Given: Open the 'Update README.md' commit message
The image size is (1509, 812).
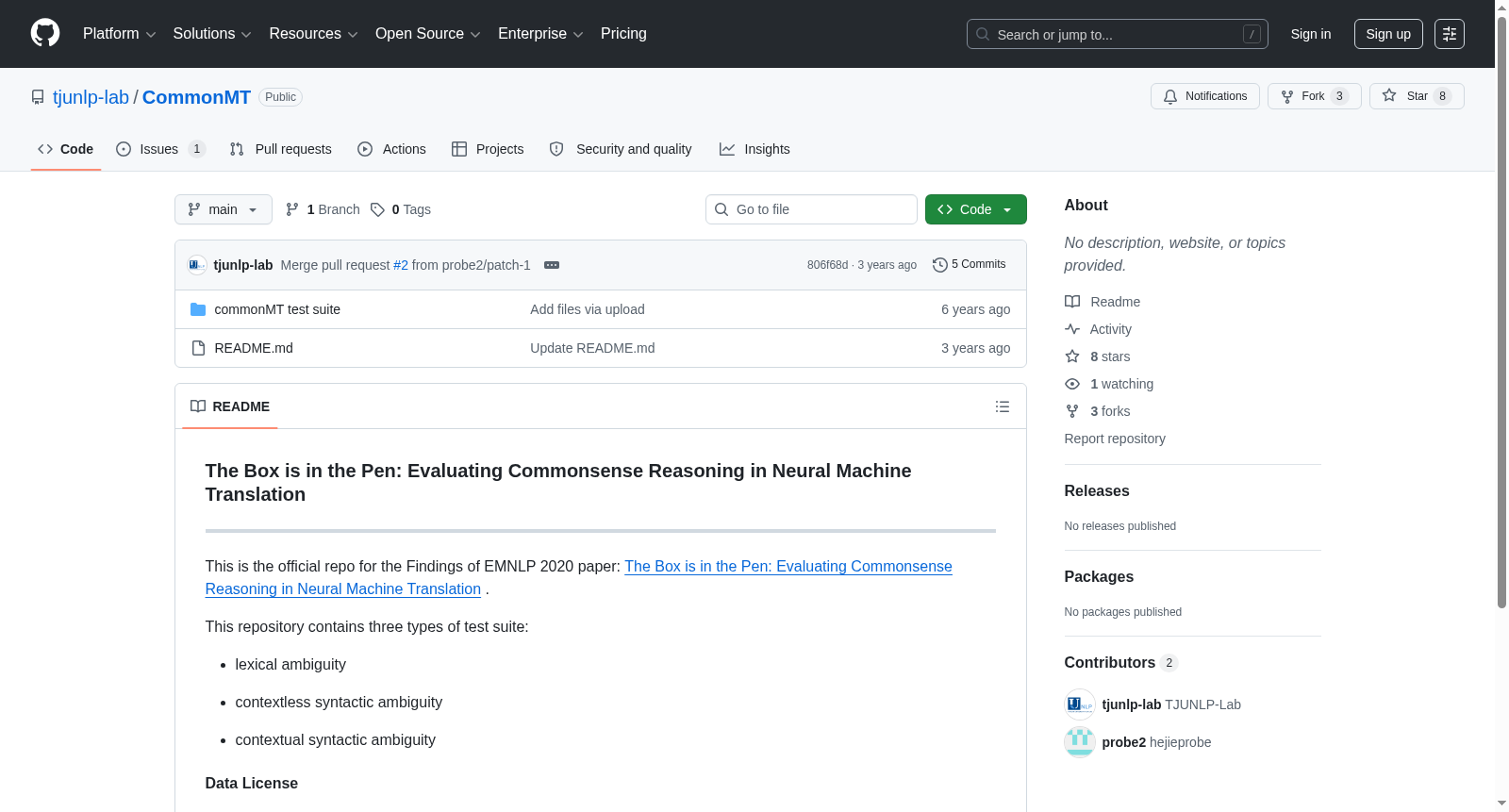Looking at the screenshot, I should point(592,348).
